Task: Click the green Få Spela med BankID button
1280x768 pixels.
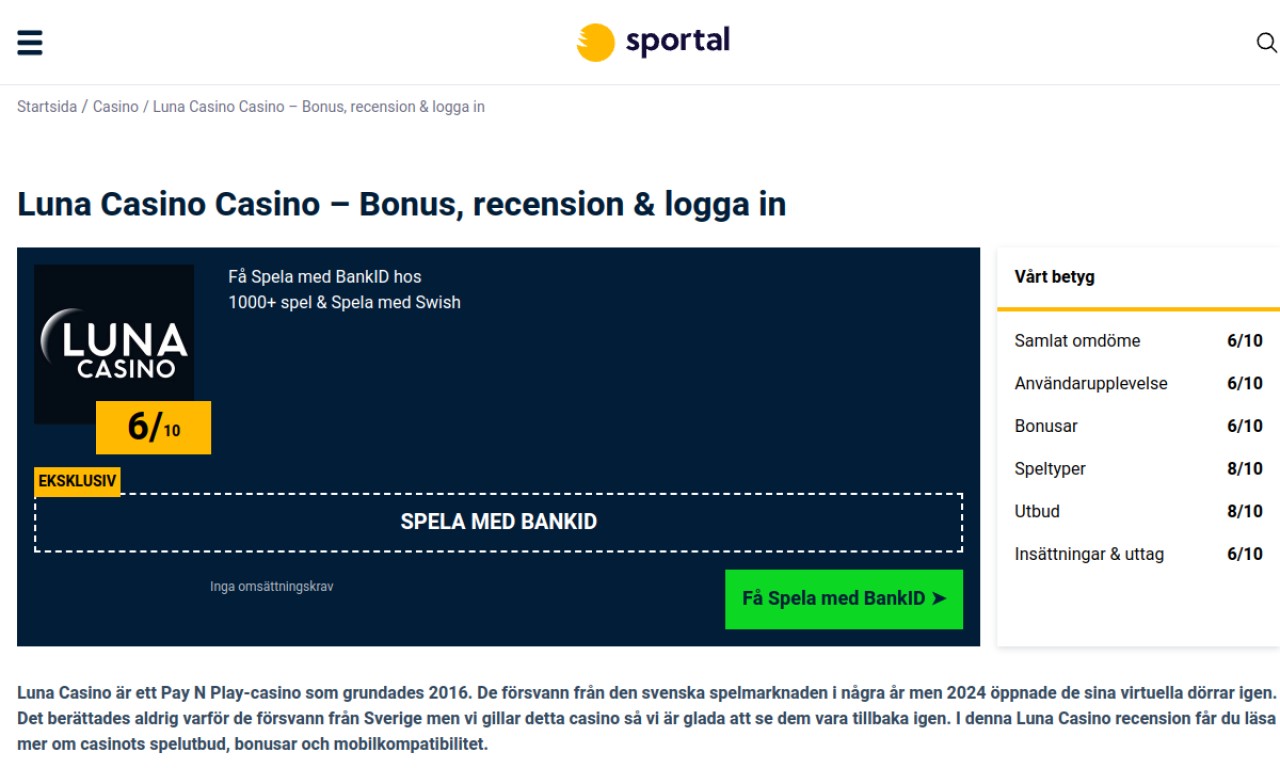Action: click(844, 599)
